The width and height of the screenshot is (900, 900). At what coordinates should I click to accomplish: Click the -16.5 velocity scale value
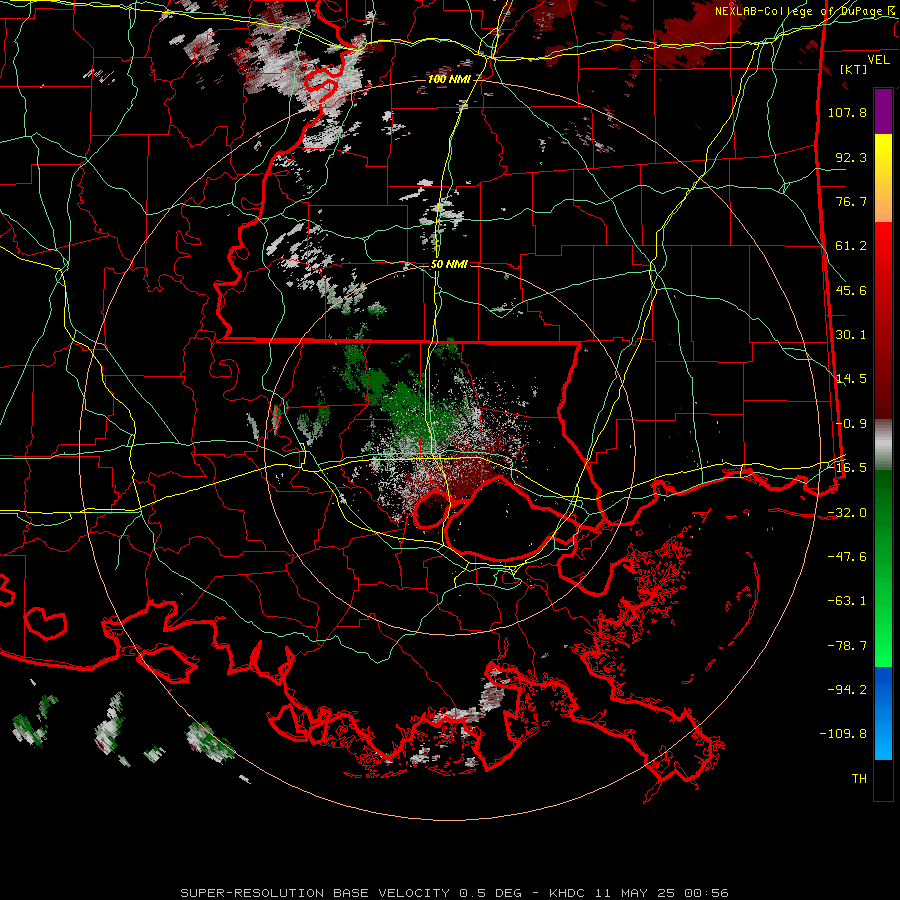tap(847, 468)
